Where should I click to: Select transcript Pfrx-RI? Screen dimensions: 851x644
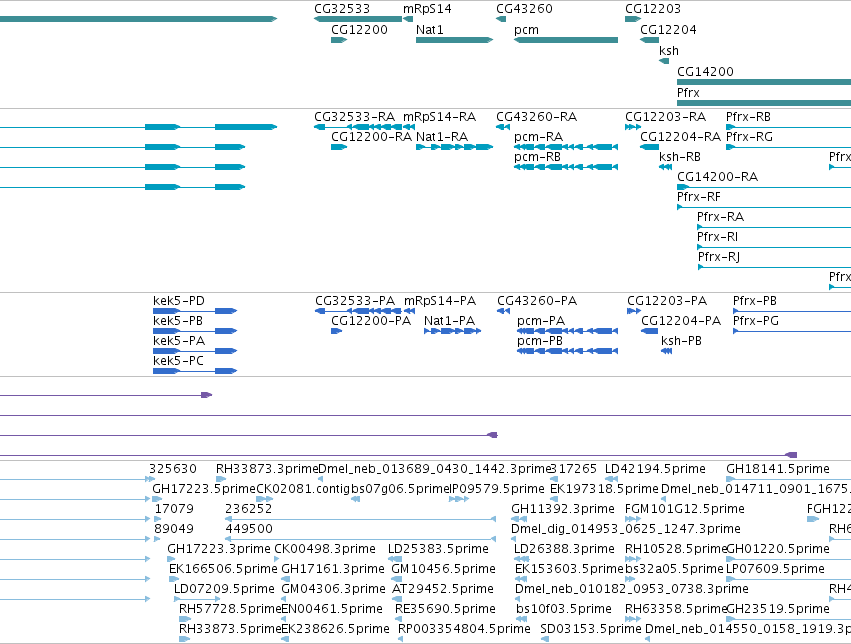[717, 237]
